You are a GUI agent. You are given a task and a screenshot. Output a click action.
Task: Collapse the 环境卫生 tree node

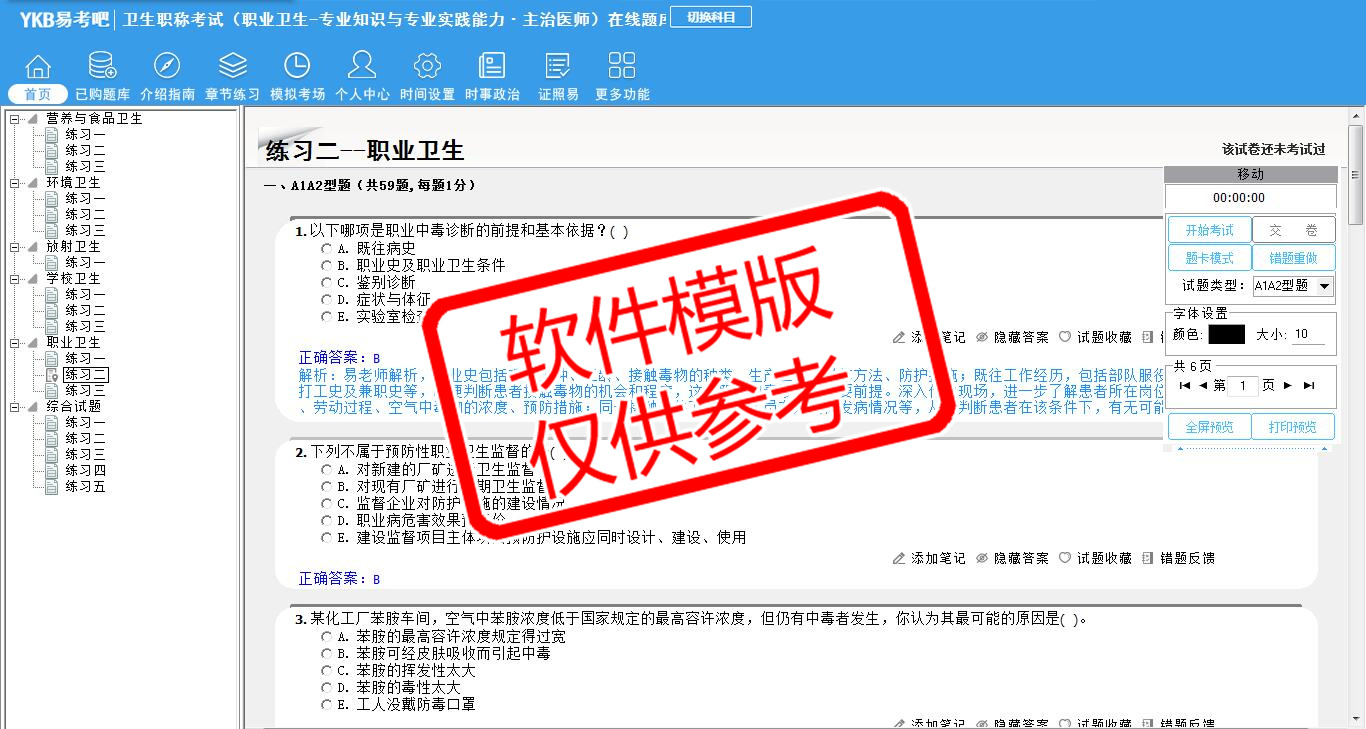coord(15,182)
